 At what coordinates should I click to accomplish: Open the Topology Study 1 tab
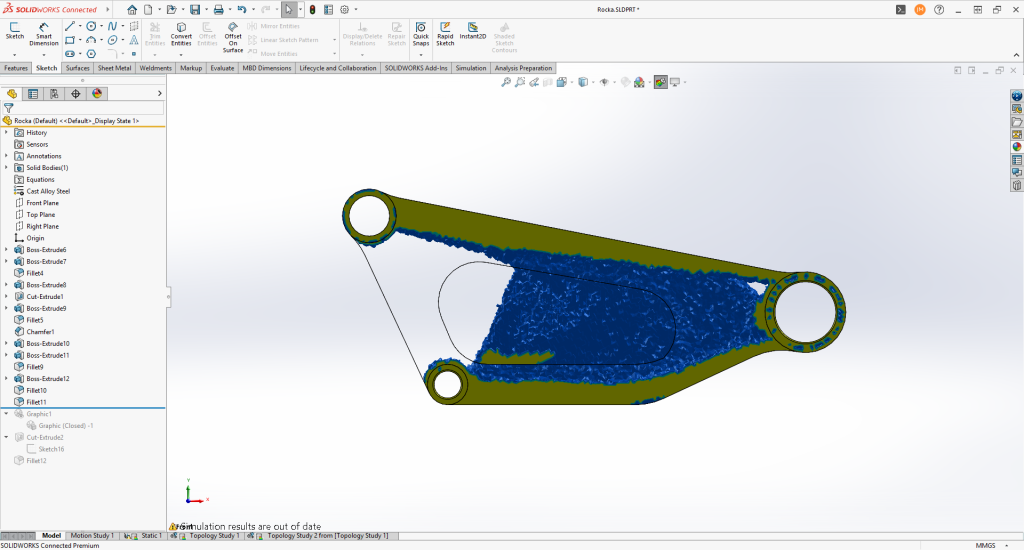click(x=209, y=536)
